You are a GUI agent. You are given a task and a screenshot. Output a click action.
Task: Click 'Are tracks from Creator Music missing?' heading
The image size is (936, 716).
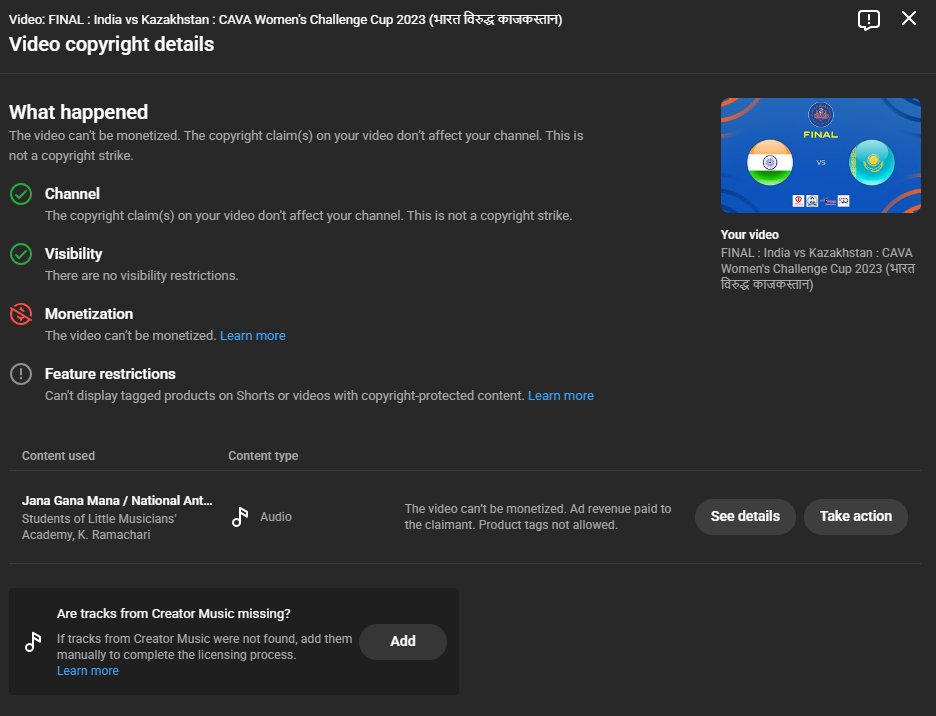click(x=174, y=614)
